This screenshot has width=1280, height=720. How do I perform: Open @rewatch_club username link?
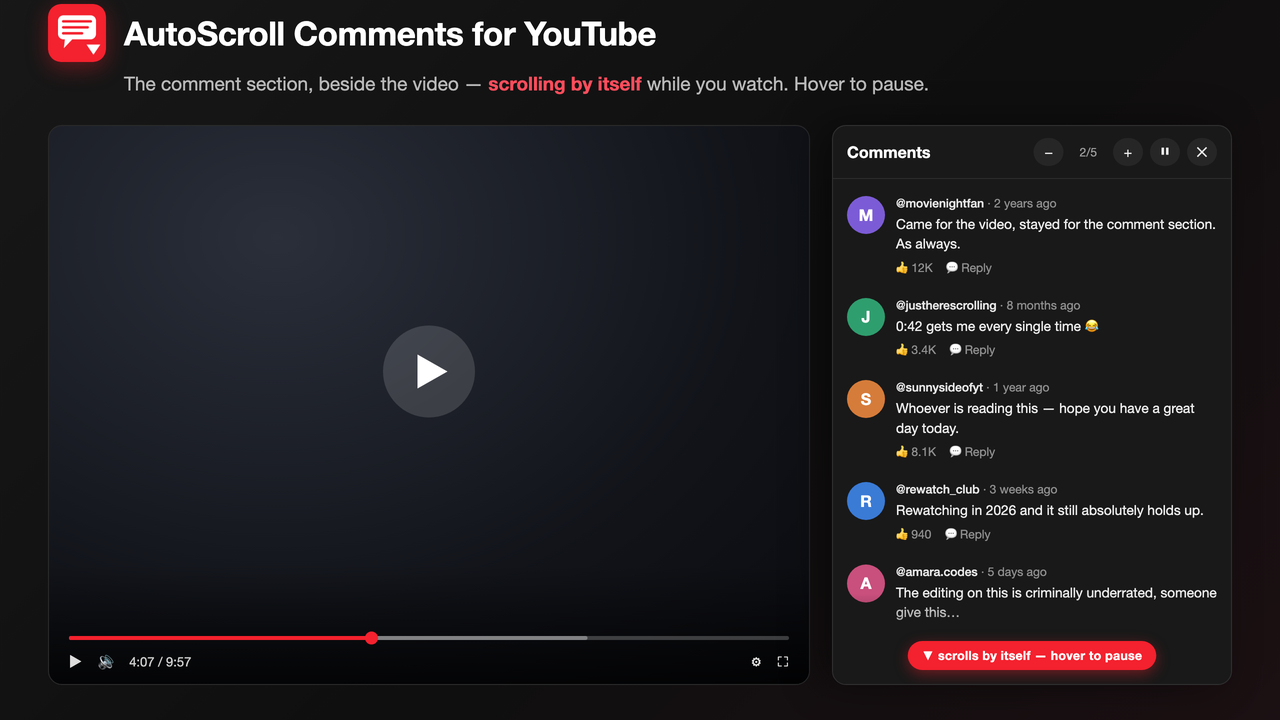tap(938, 490)
